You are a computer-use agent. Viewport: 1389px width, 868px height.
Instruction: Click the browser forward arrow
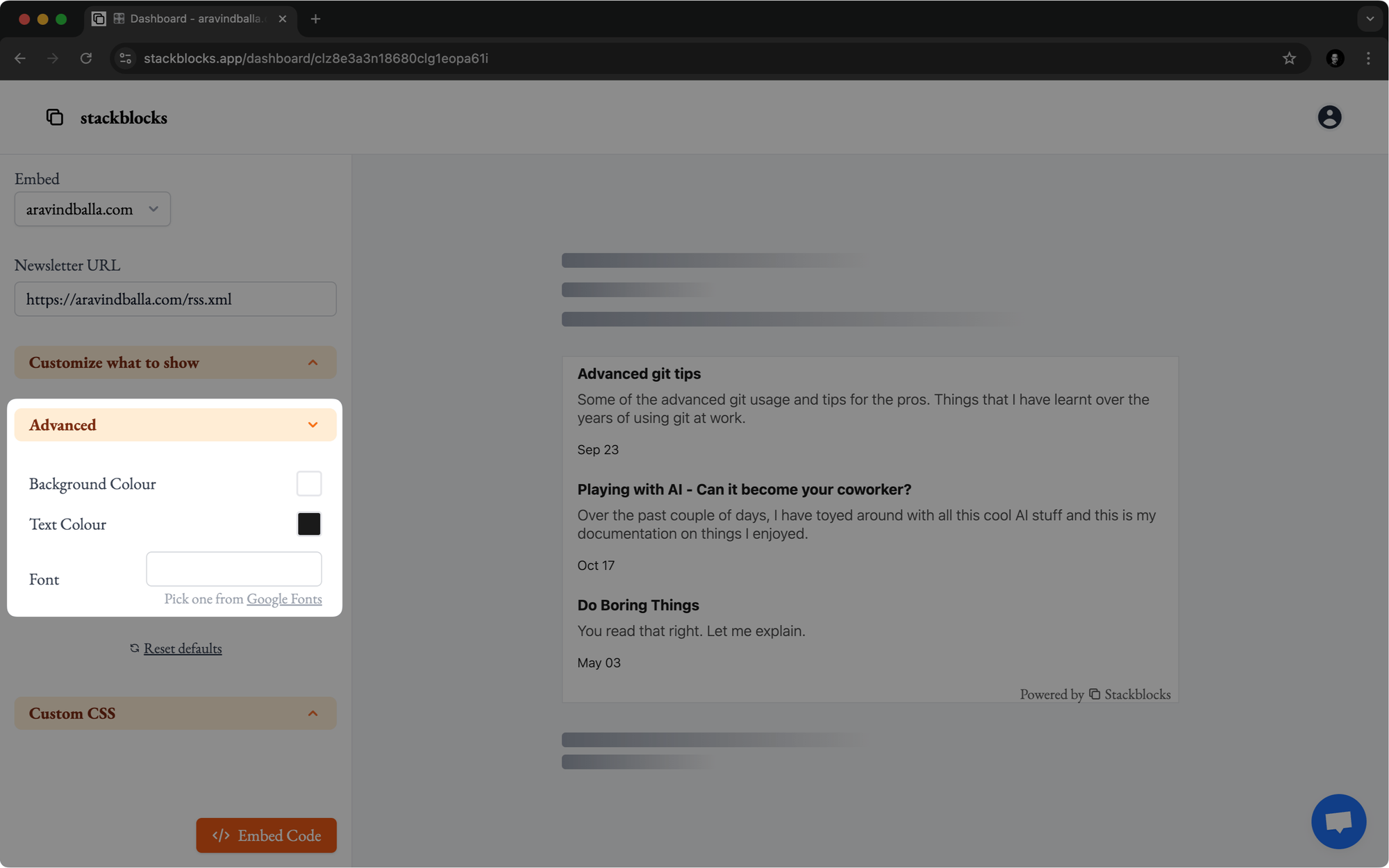pos(53,58)
